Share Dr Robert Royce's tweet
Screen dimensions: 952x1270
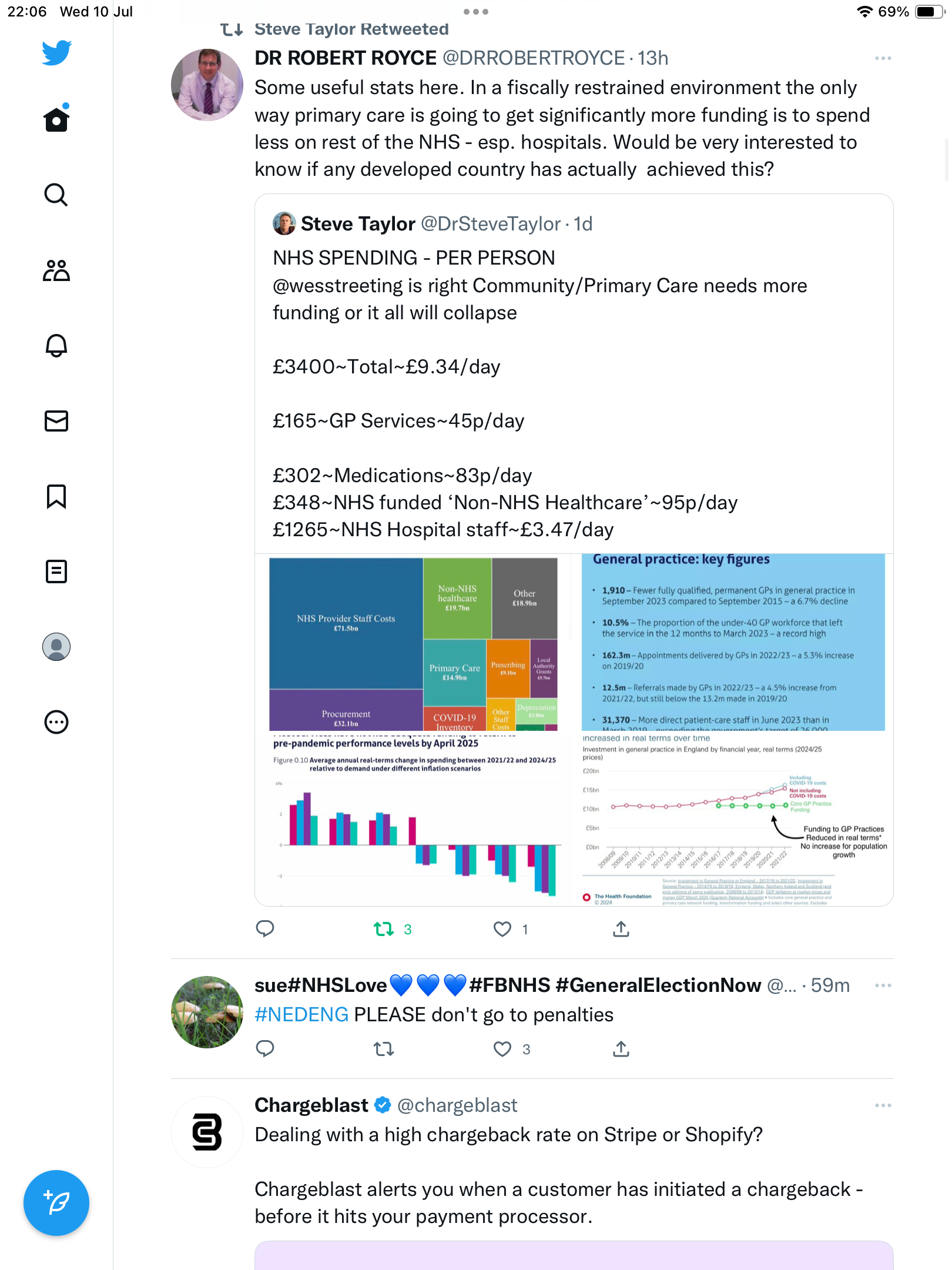621,929
